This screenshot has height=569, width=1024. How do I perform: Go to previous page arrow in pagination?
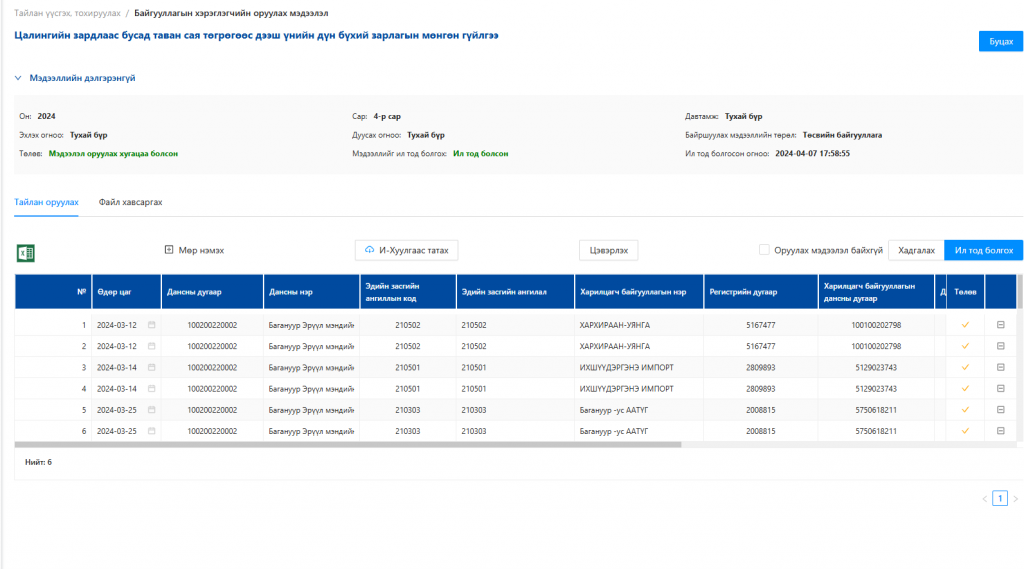[x=985, y=498]
